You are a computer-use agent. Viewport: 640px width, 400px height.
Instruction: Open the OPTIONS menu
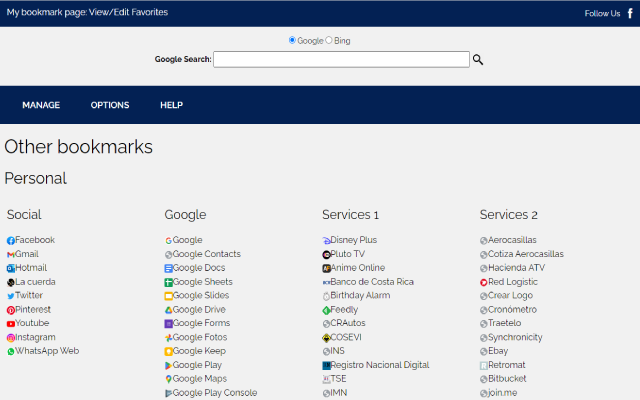point(110,105)
